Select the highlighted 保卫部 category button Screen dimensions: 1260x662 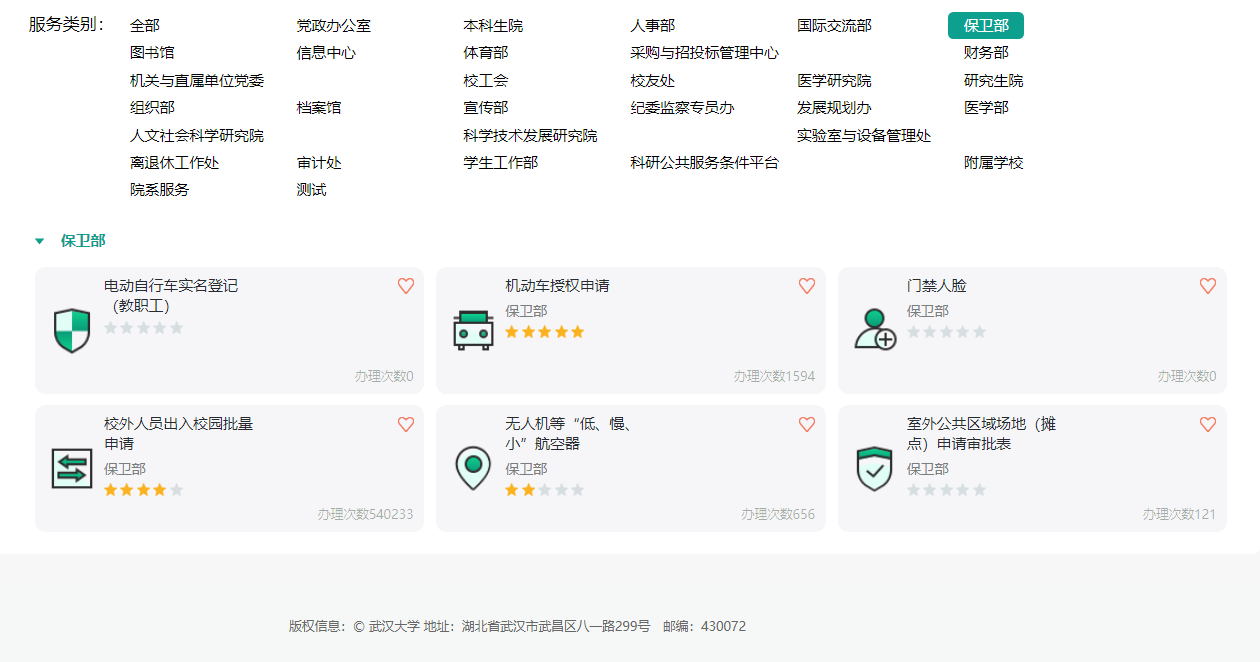tap(985, 26)
